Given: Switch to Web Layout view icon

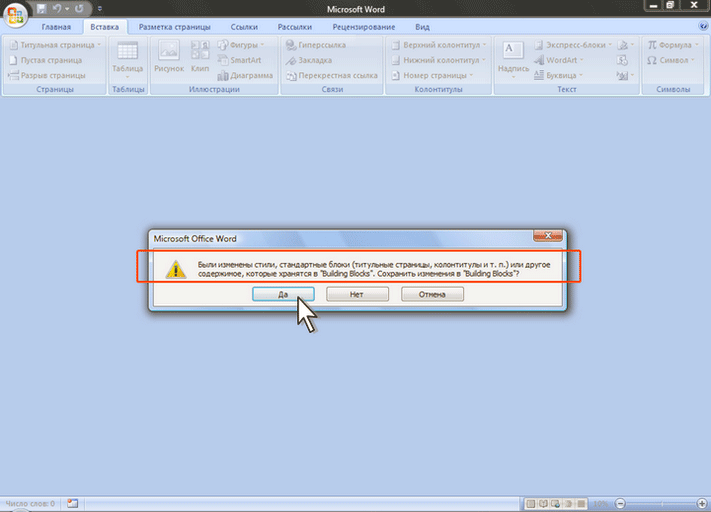Looking at the screenshot, I should (x=555, y=503).
